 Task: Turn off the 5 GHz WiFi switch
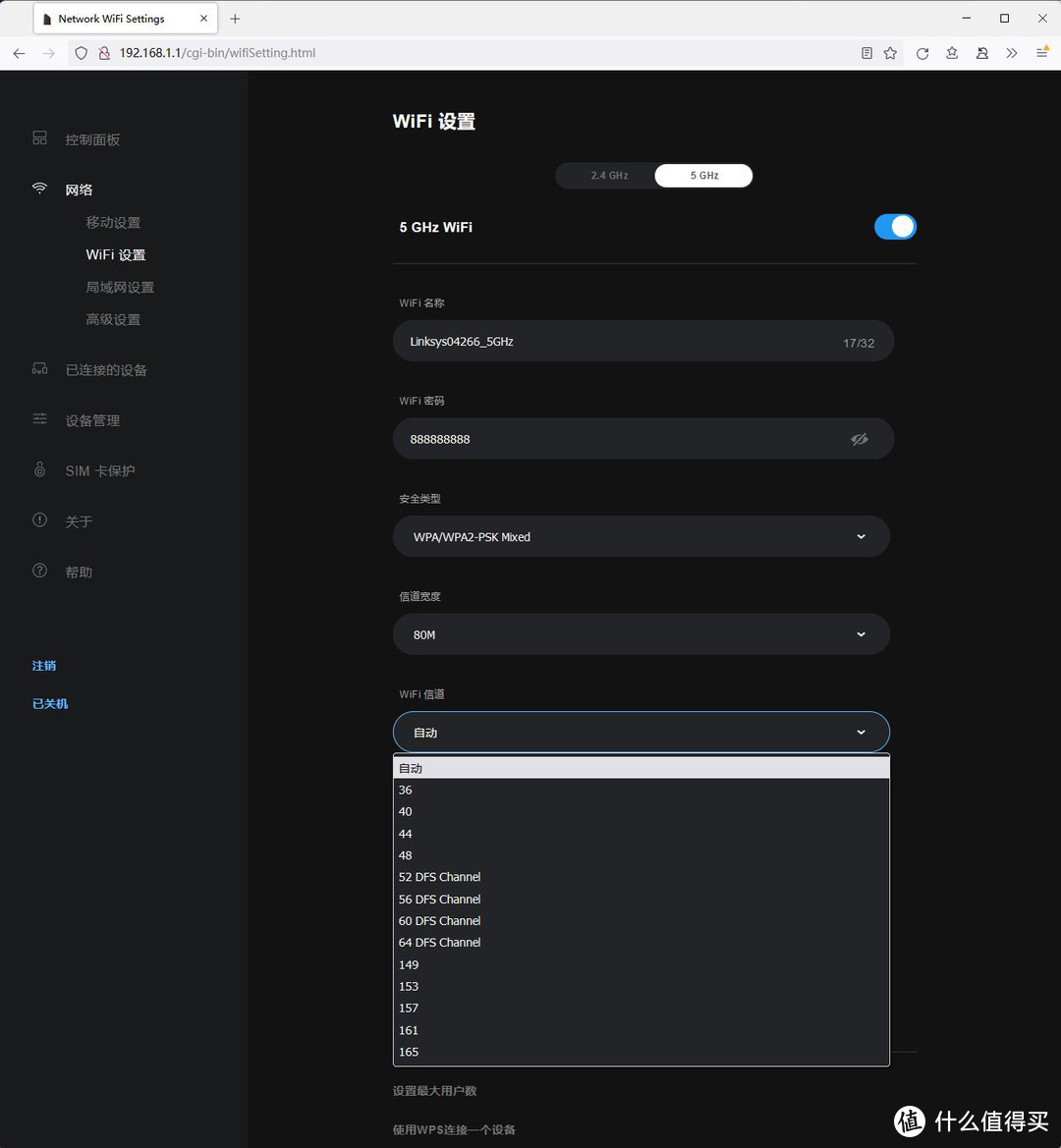[x=895, y=227]
